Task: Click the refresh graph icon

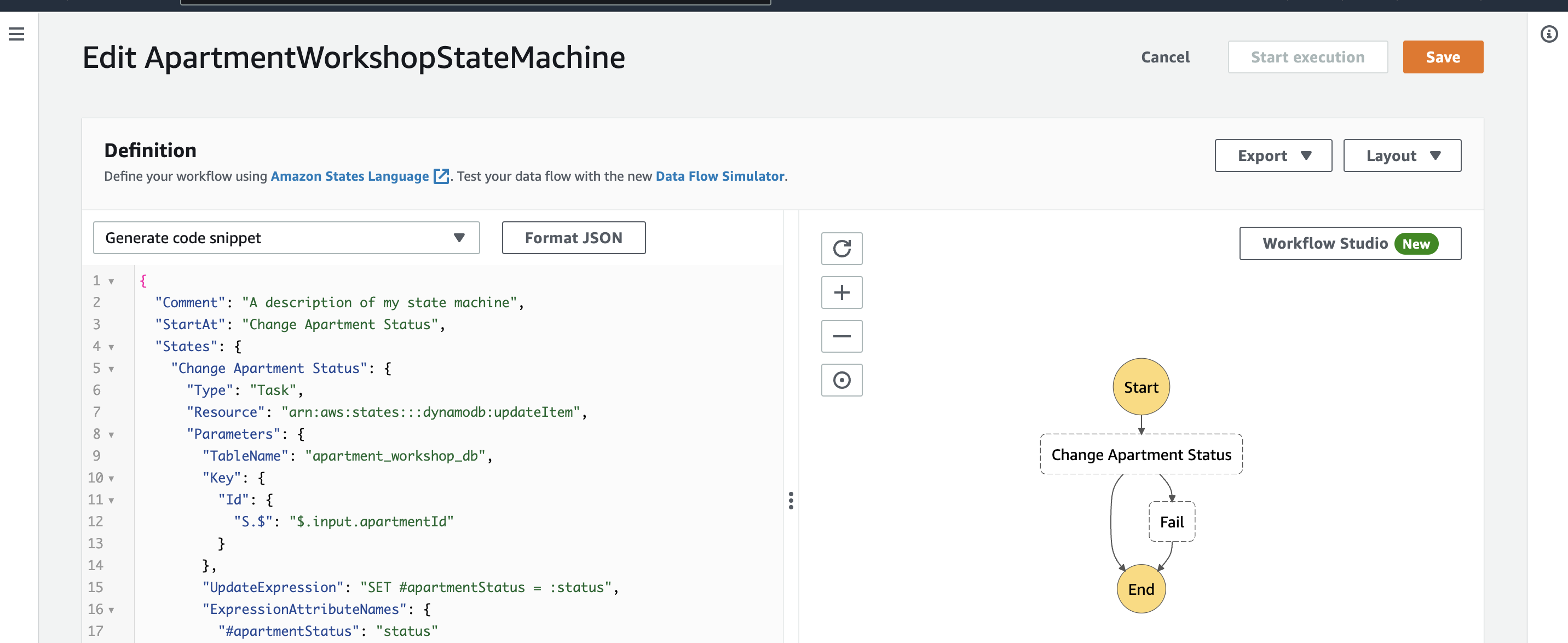Action: coord(841,249)
